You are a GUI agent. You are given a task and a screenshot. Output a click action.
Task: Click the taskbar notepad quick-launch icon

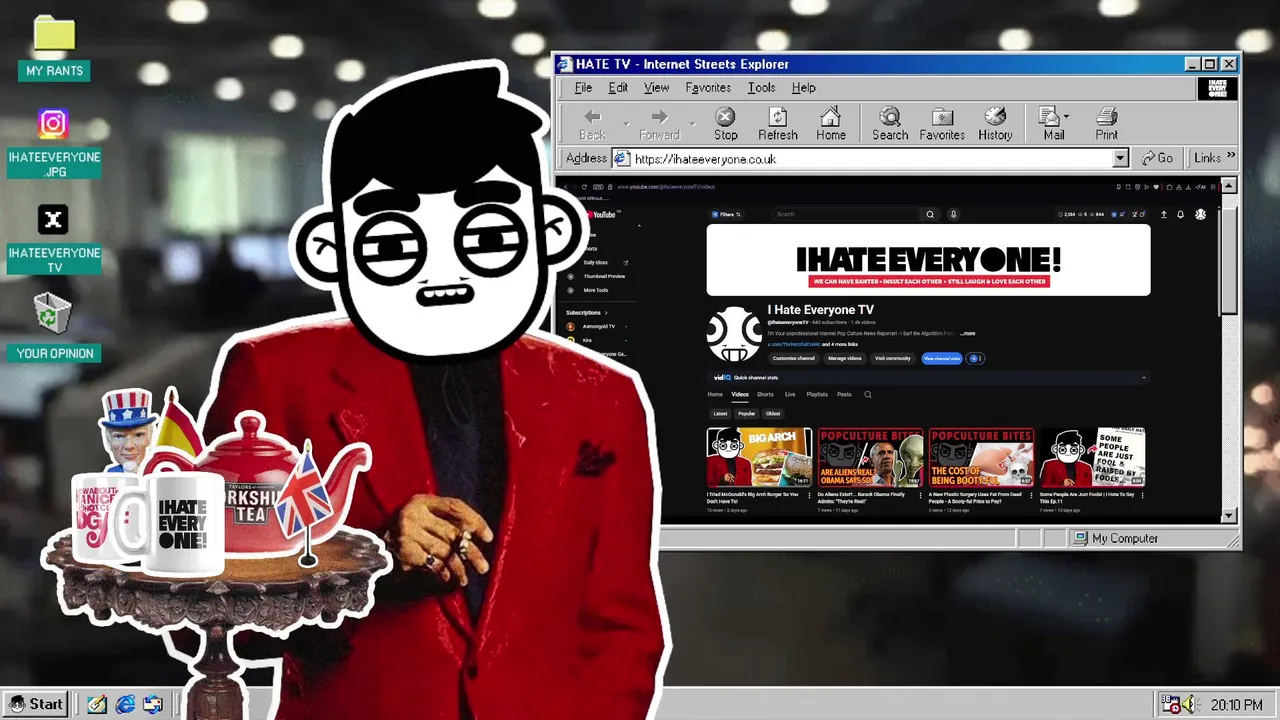(96, 704)
